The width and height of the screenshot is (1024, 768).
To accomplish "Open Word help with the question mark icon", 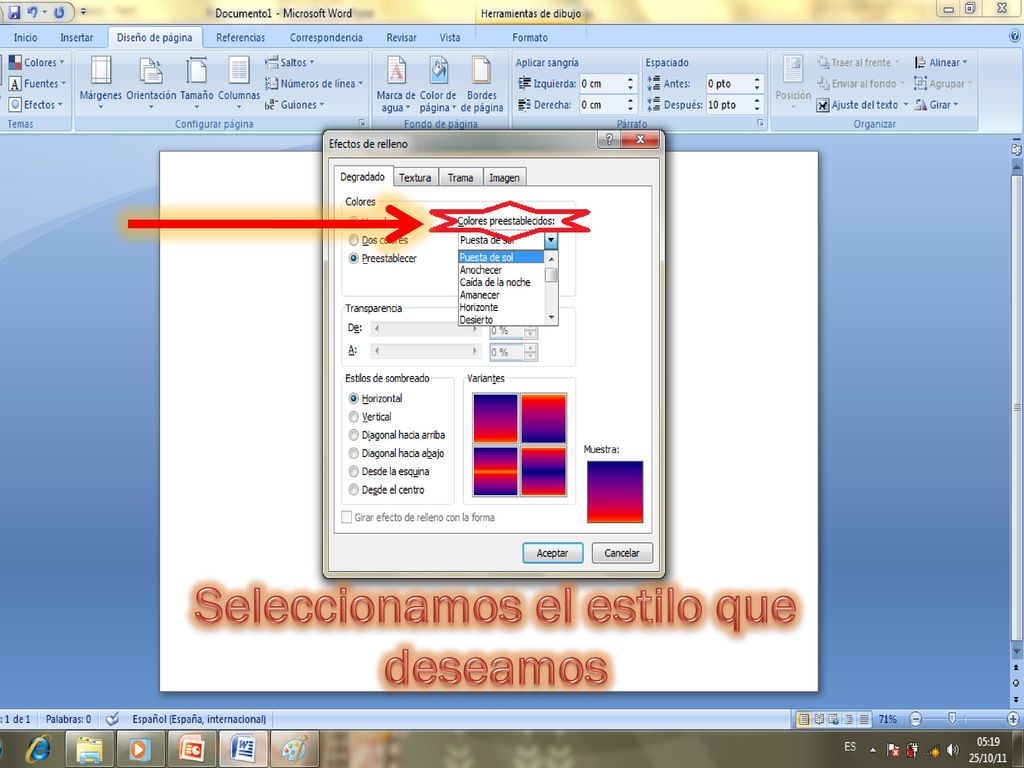I will pyautogui.click(x=1015, y=37).
